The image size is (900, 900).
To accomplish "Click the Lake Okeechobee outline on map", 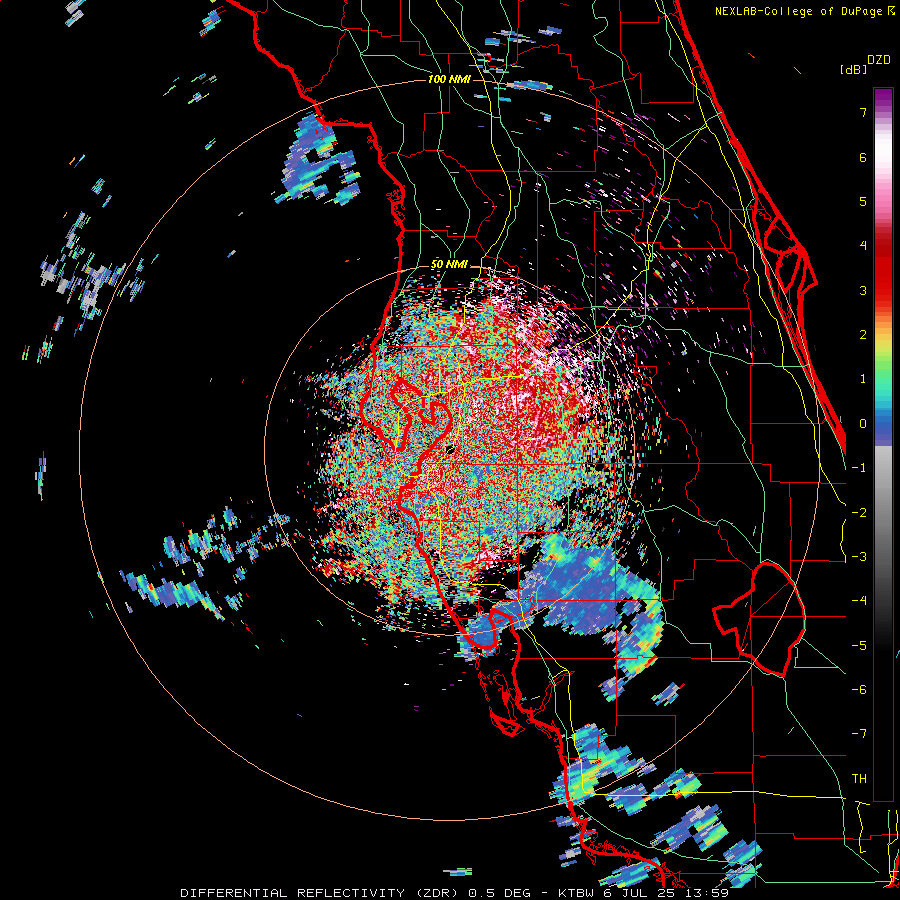I will tap(759, 618).
